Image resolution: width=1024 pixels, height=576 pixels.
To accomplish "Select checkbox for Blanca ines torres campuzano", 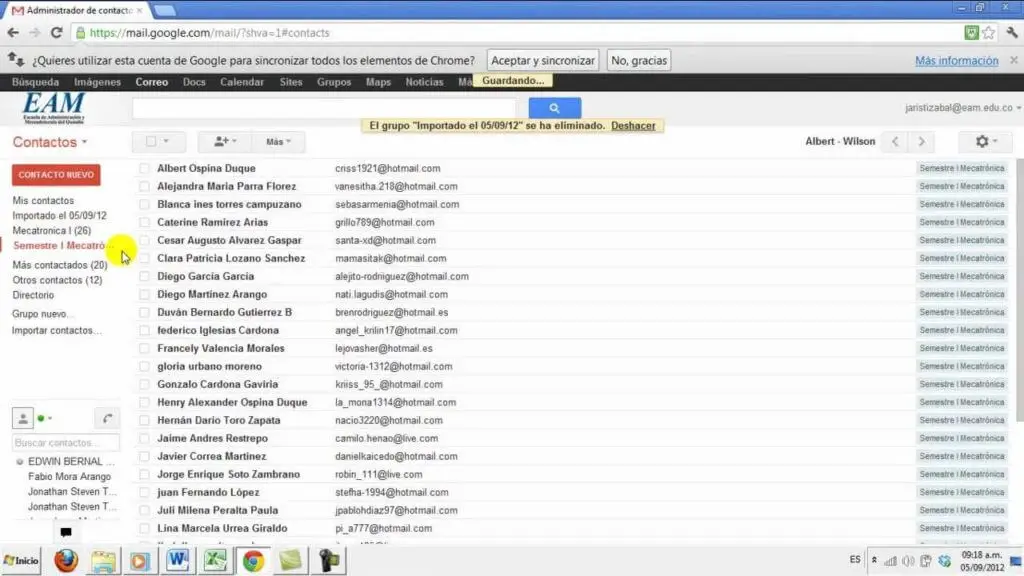I will (x=144, y=204).
